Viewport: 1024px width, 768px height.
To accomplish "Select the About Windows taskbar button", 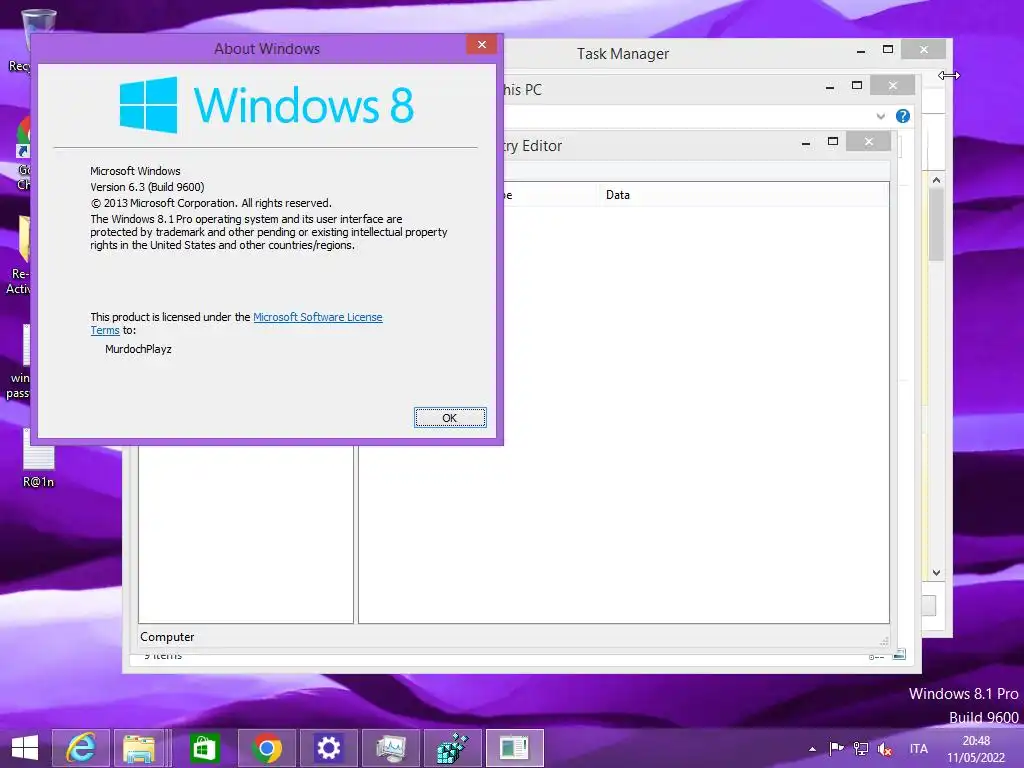I will [515, 748].
